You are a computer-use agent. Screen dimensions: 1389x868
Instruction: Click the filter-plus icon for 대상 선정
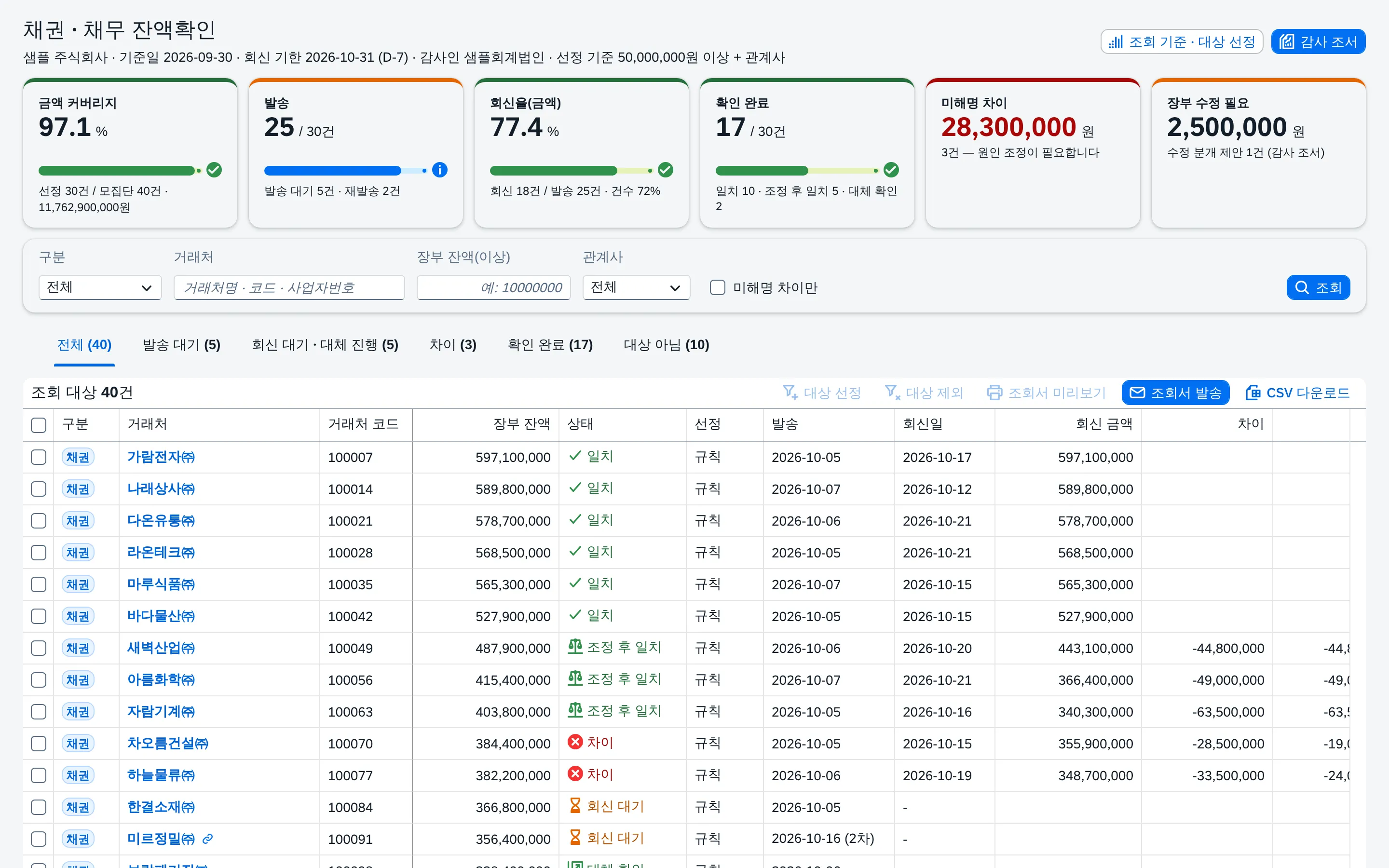point(790,393)
